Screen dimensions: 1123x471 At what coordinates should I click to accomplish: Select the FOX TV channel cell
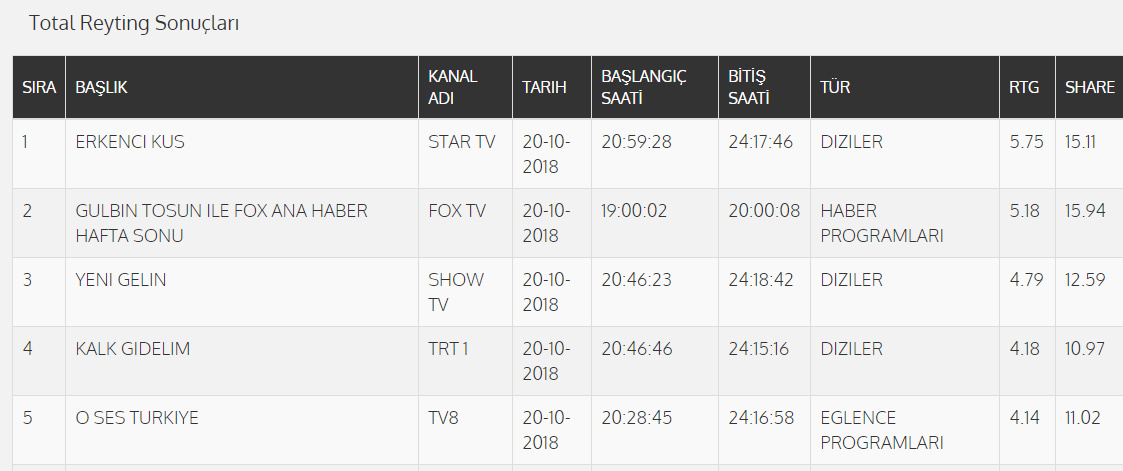pos(457,211)
